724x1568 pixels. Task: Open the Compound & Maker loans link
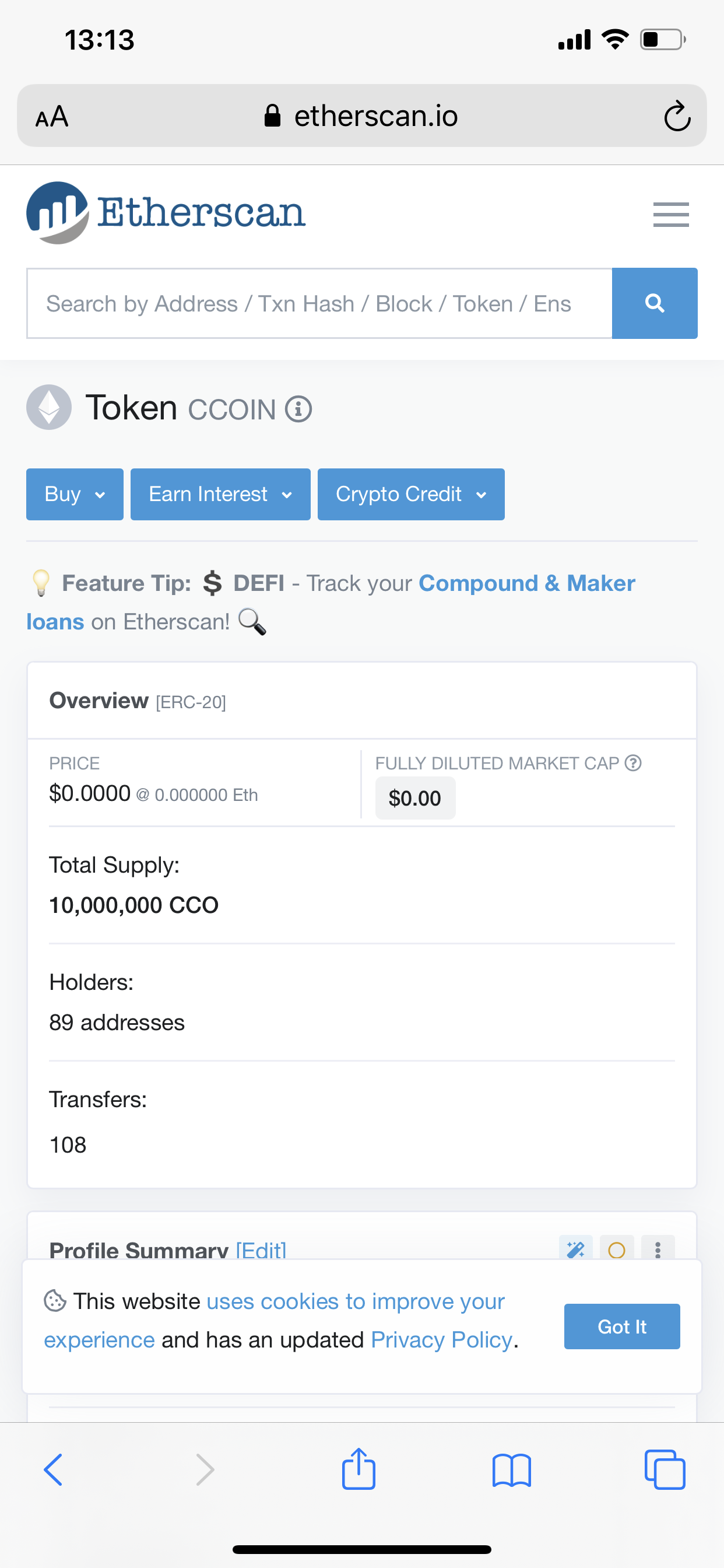click(526, 584)
